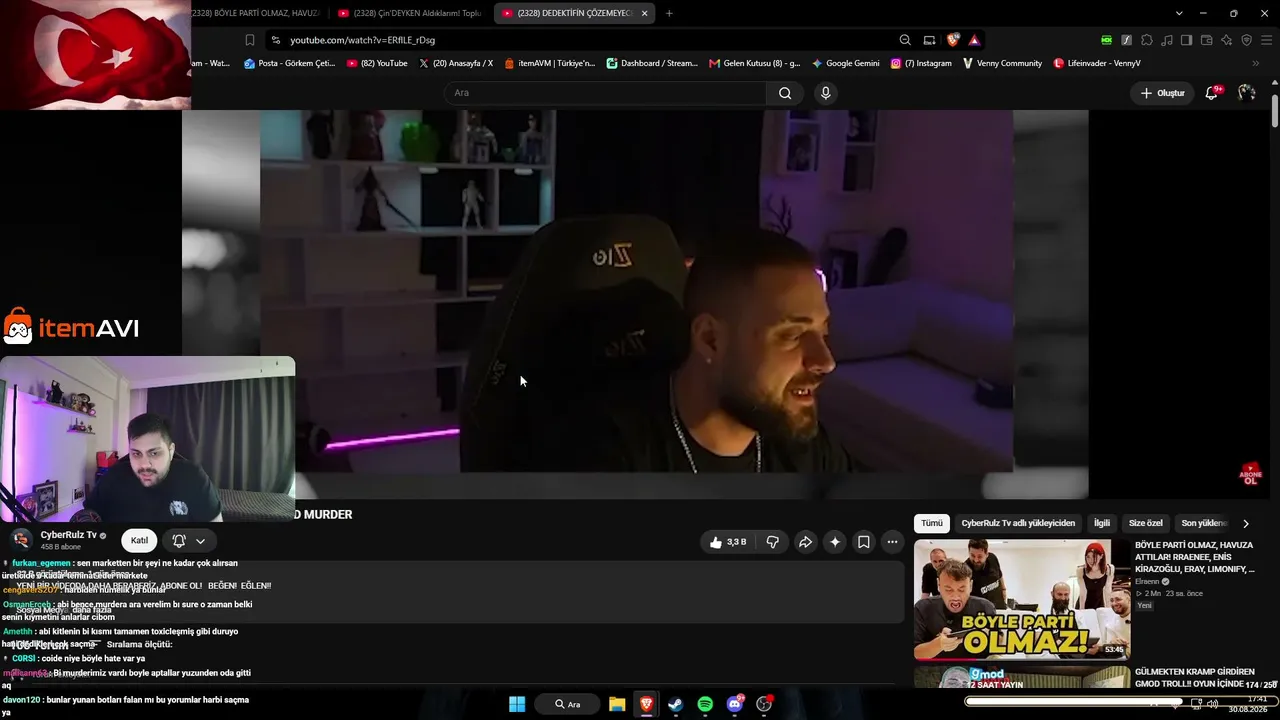Select the Tümü filter chip

pos(932,523)
